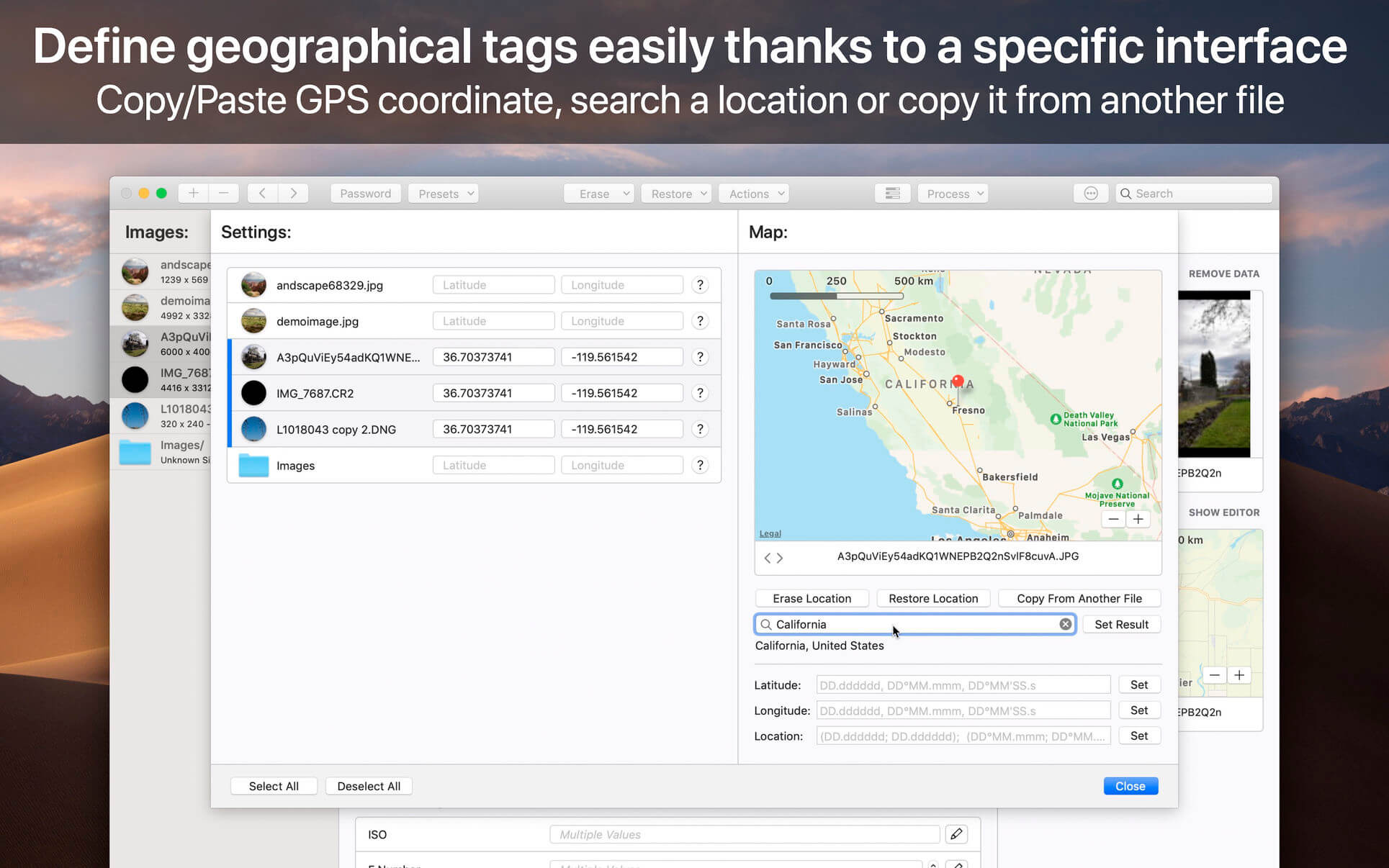Click the minus remove-files toolbar icon
The width and height of the screenshot is (1389, 868).
click(x=223, y=193)
